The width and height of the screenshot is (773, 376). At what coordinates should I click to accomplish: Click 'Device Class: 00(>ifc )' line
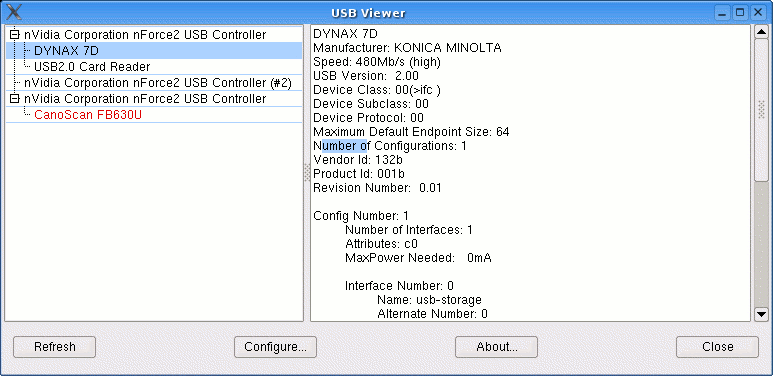[x=377, y=90]
